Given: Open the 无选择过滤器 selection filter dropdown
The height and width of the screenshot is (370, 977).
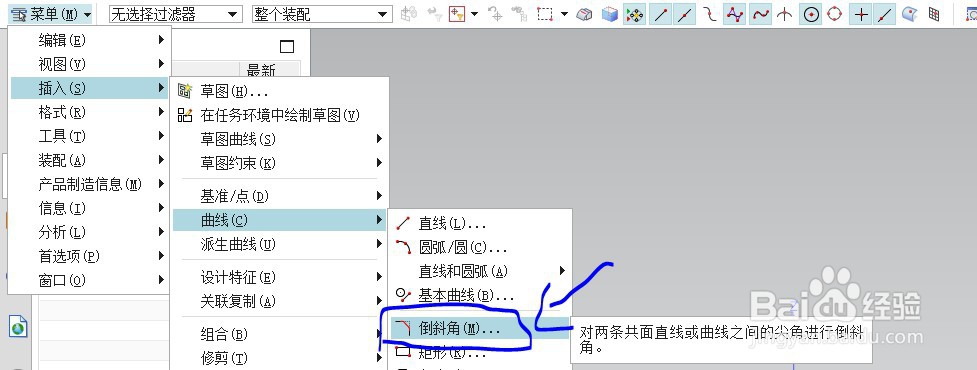Looking at the screenshot, I should click(175, 14).
